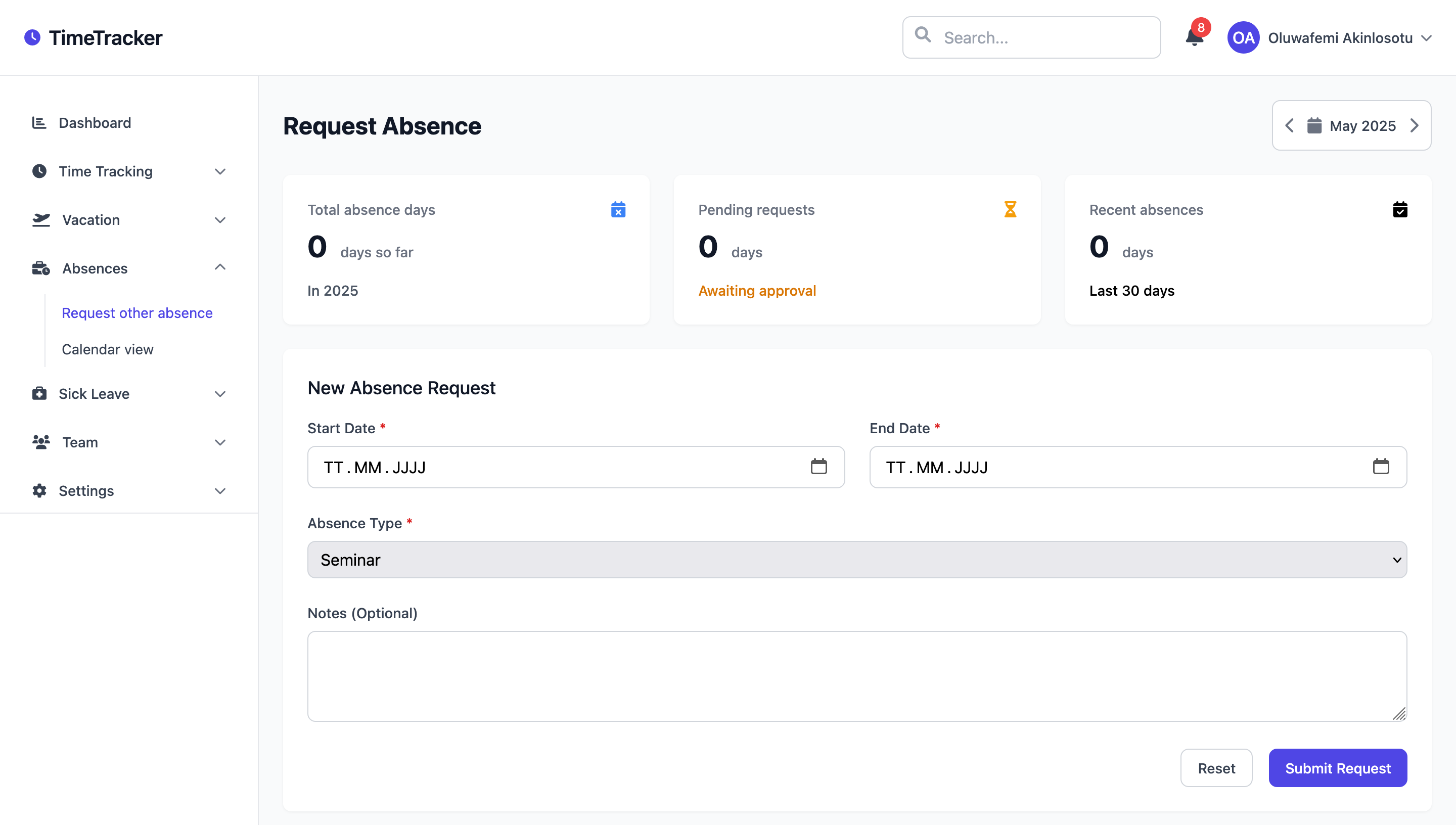Click the May 2025 month label
The image size is (1456, 825).
tap(1362, 126)
